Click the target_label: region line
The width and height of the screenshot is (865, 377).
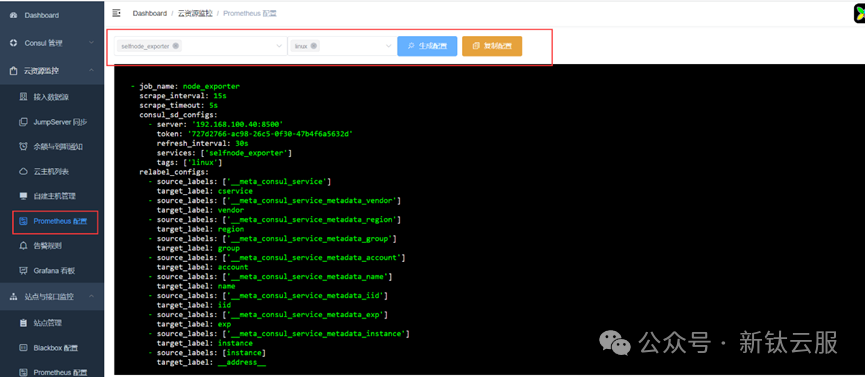click(x=200, y=229)
